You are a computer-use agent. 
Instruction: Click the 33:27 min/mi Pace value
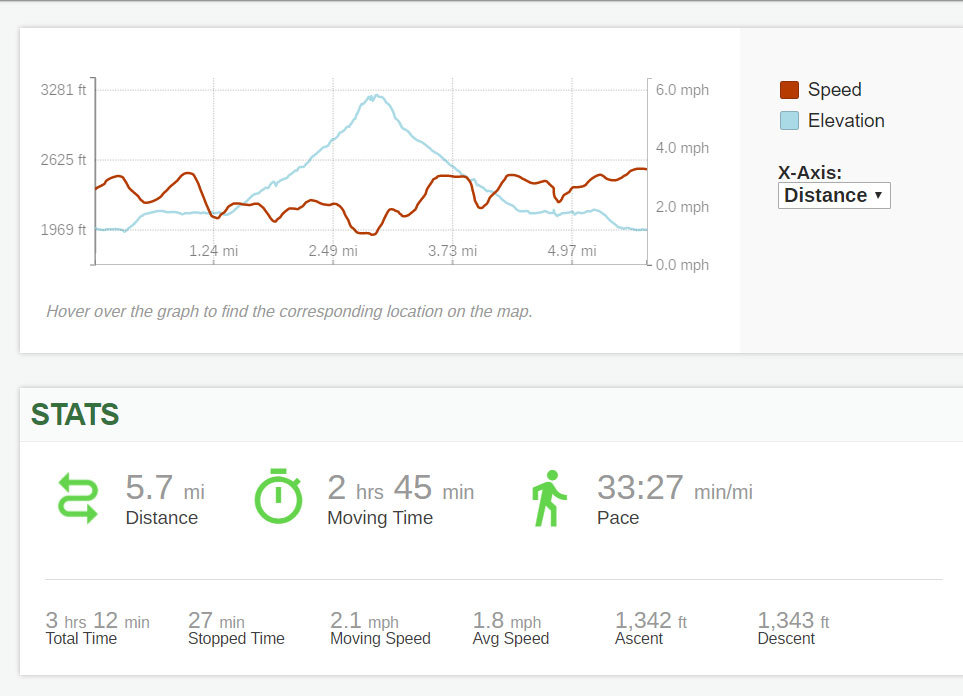(x=674, y=488)
